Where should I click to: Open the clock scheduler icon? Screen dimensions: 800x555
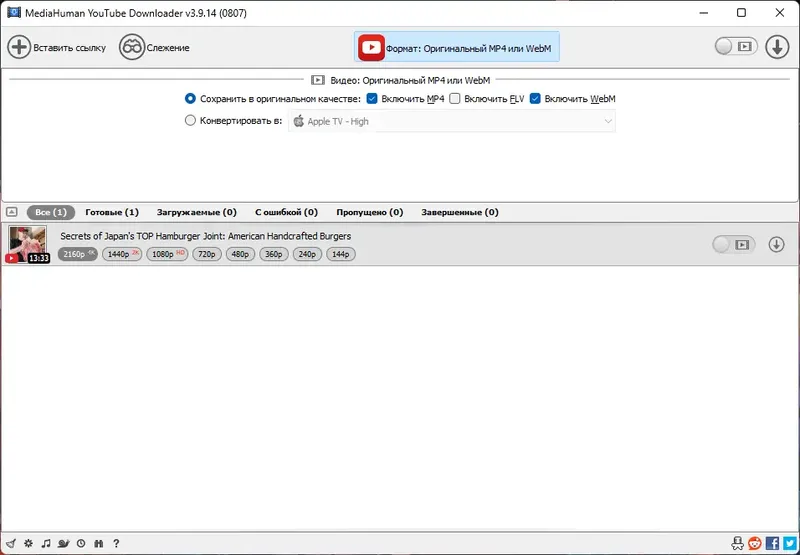(81, 543)
